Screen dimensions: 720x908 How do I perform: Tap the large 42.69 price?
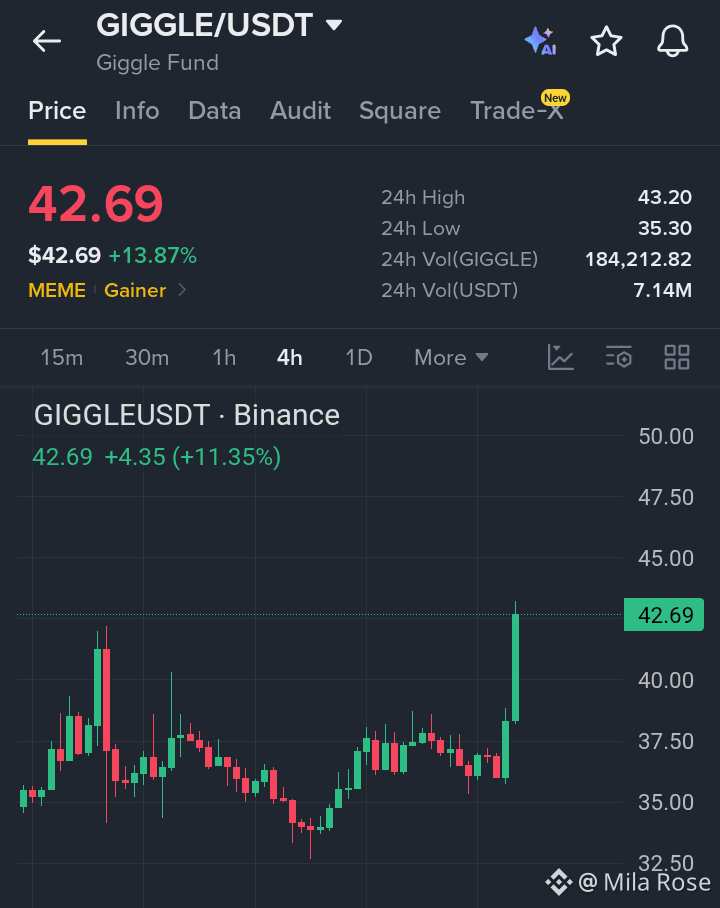[96, 204]
